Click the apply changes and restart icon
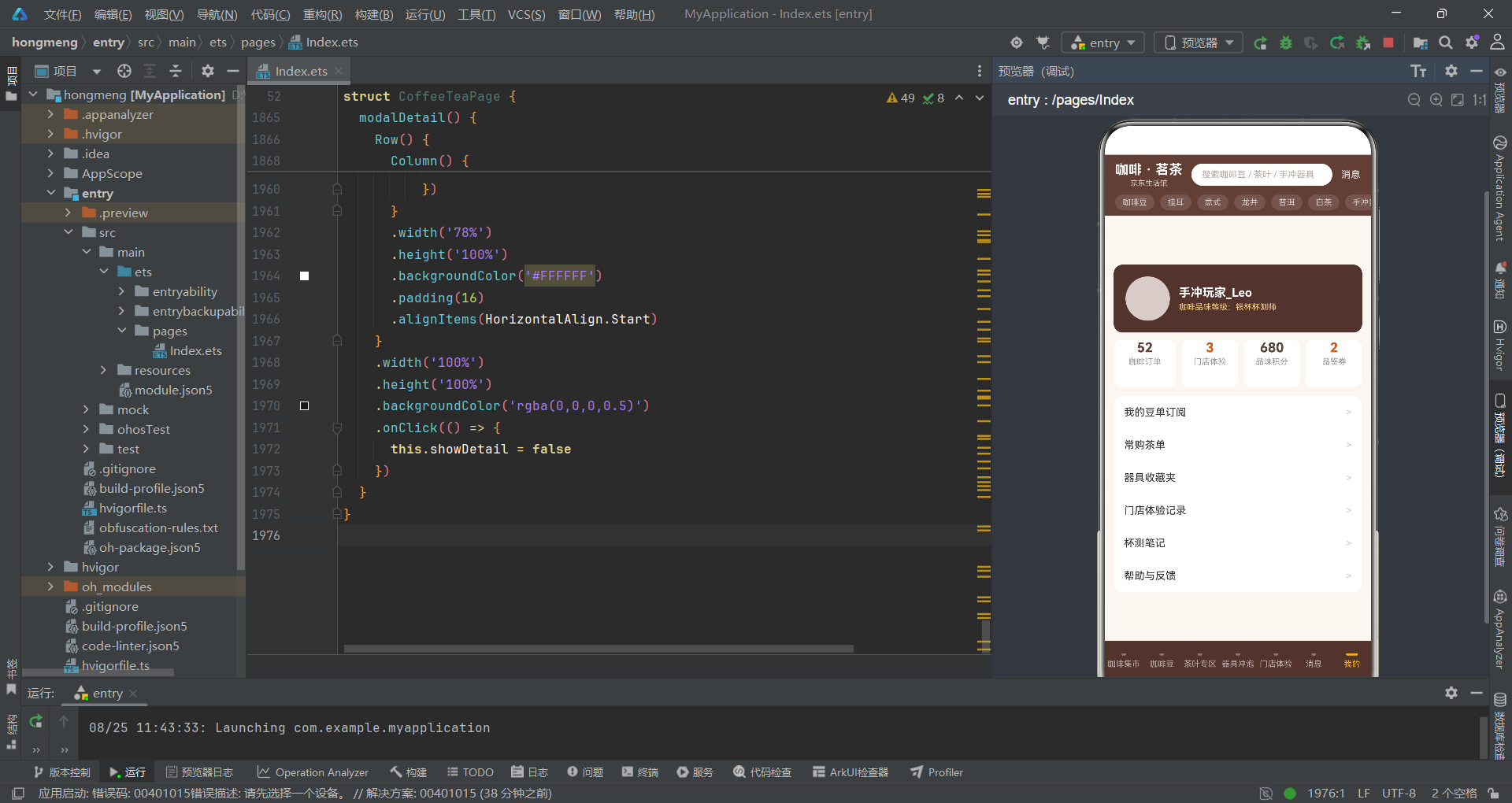Viewport: 1512px width, 803px height. point(1337,43)
